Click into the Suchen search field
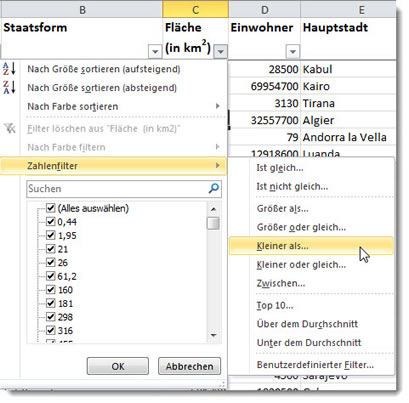Viewport: 409px width, 403px height. pos(117,189)
